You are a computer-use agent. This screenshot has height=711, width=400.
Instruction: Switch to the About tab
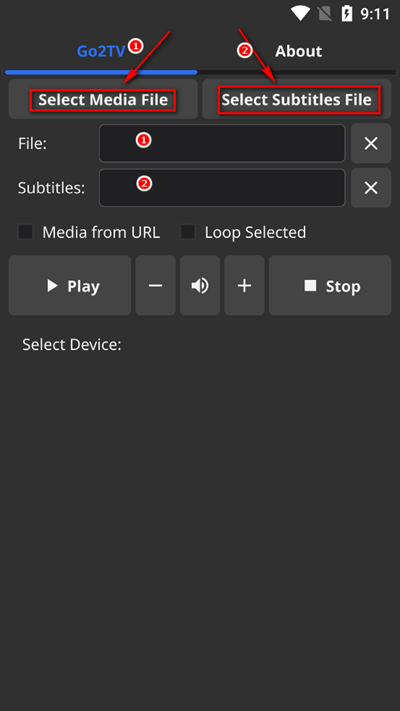(298, 51)
